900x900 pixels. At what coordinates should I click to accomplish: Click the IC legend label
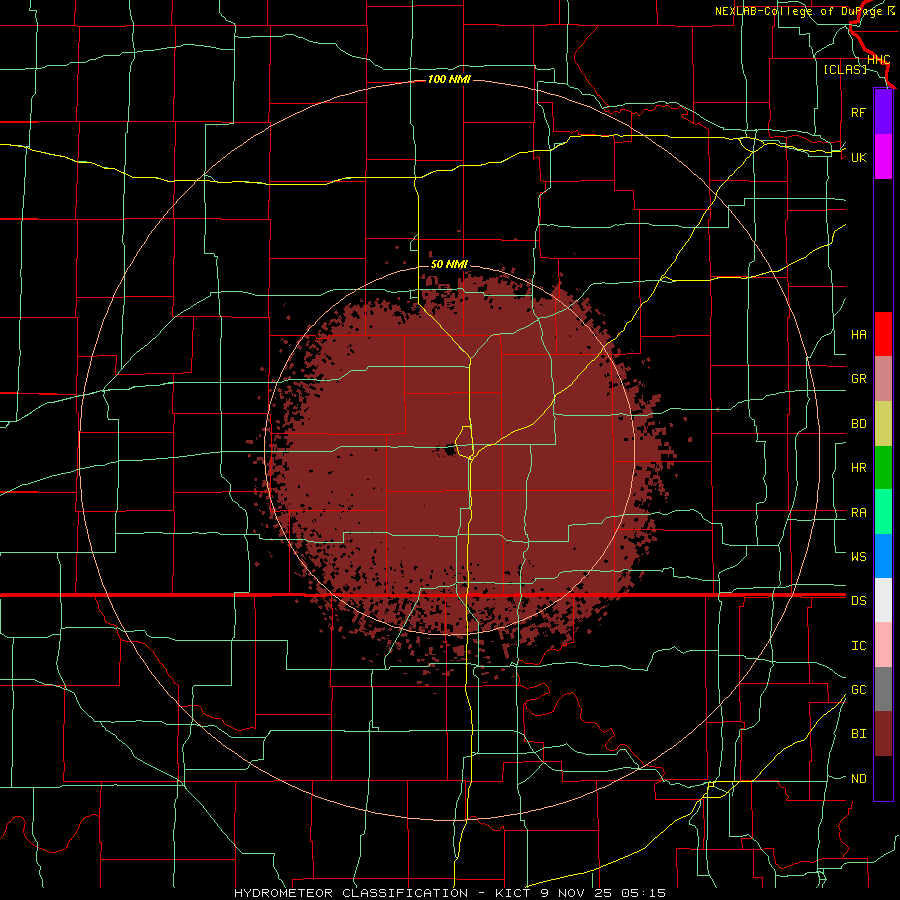(858, 646)
